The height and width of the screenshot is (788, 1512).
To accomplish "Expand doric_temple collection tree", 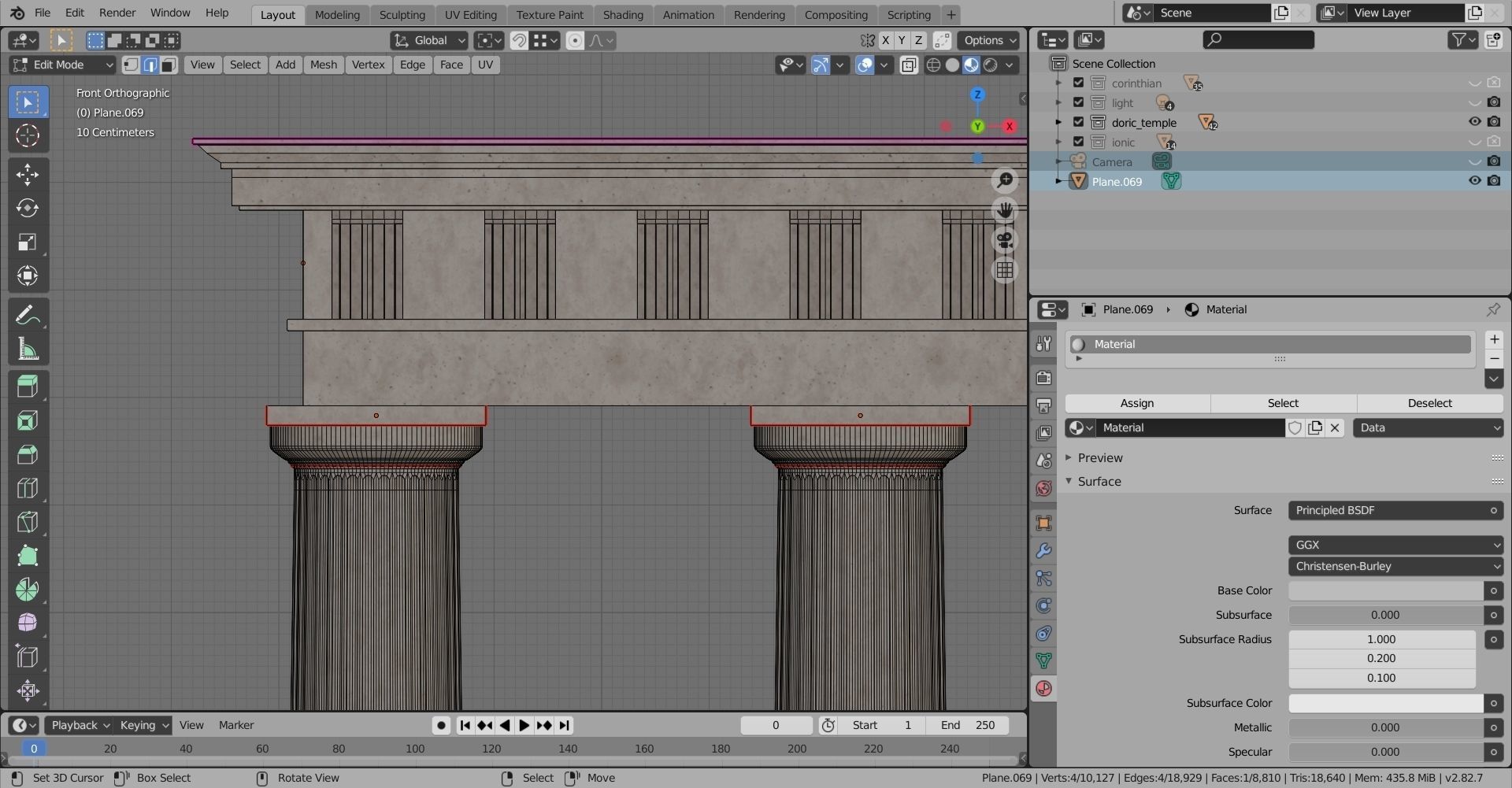I will 1059,122.
